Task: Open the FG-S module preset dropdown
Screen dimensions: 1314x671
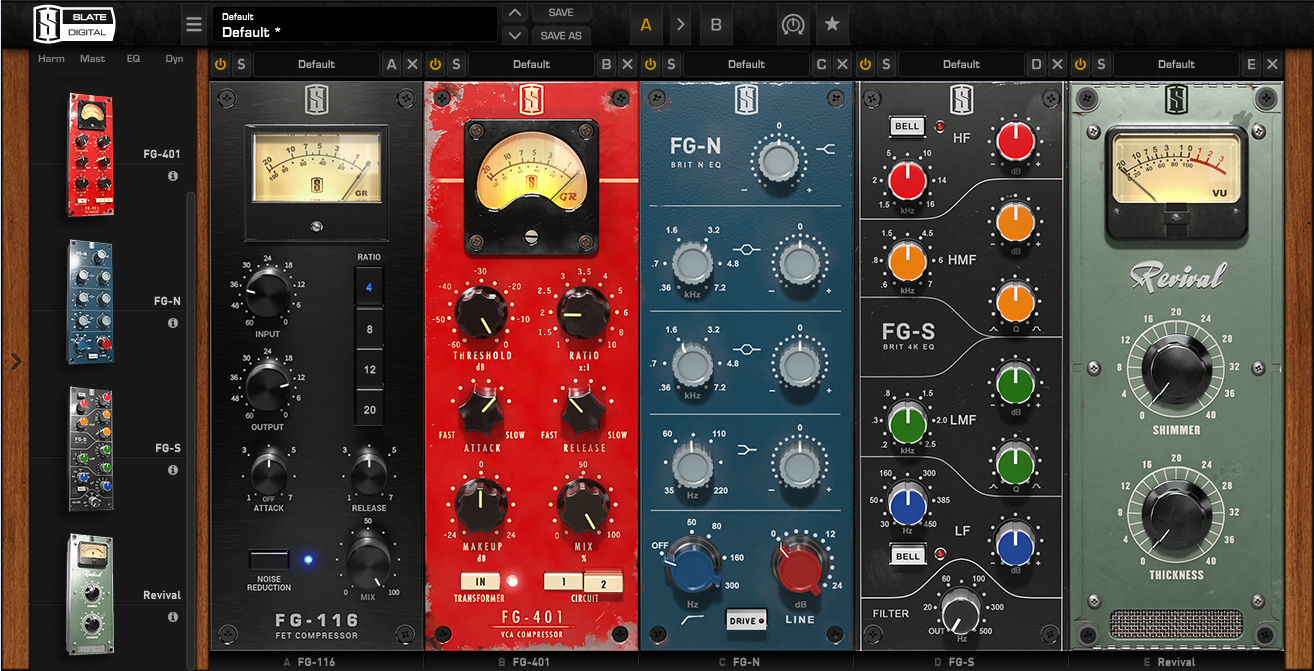Action: [961, 63]
